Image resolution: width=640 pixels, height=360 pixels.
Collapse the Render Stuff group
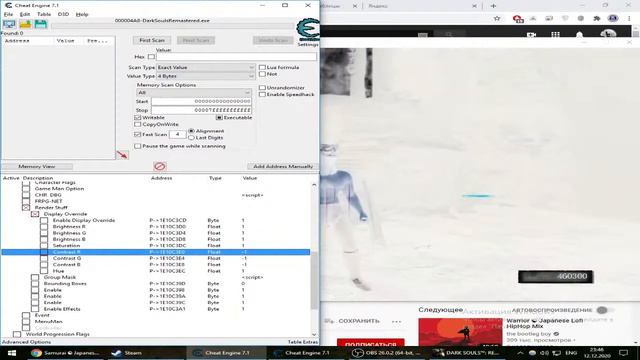click(x=26, y=208)
